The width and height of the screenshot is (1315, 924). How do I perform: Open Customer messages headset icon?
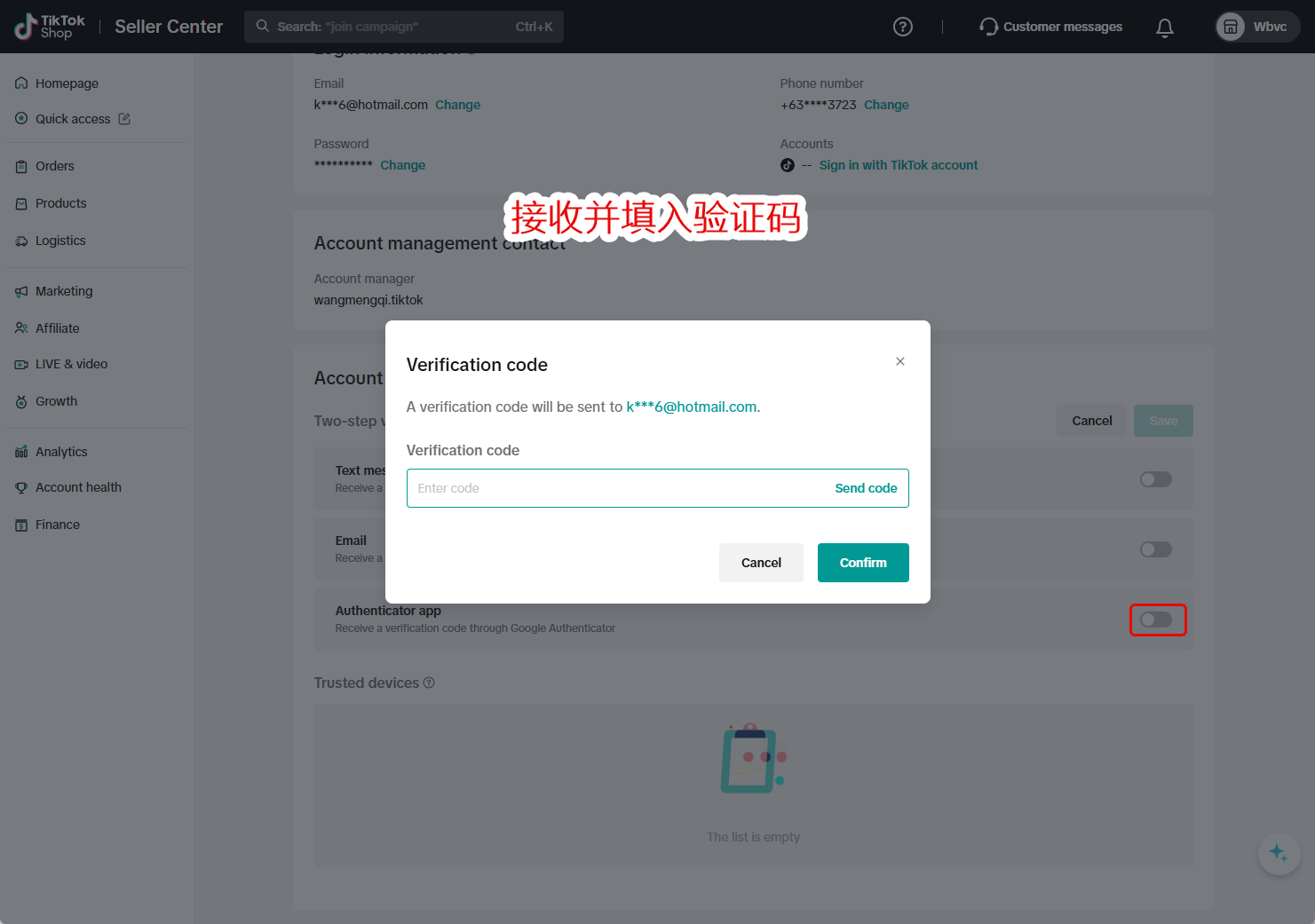pos(988,27)
